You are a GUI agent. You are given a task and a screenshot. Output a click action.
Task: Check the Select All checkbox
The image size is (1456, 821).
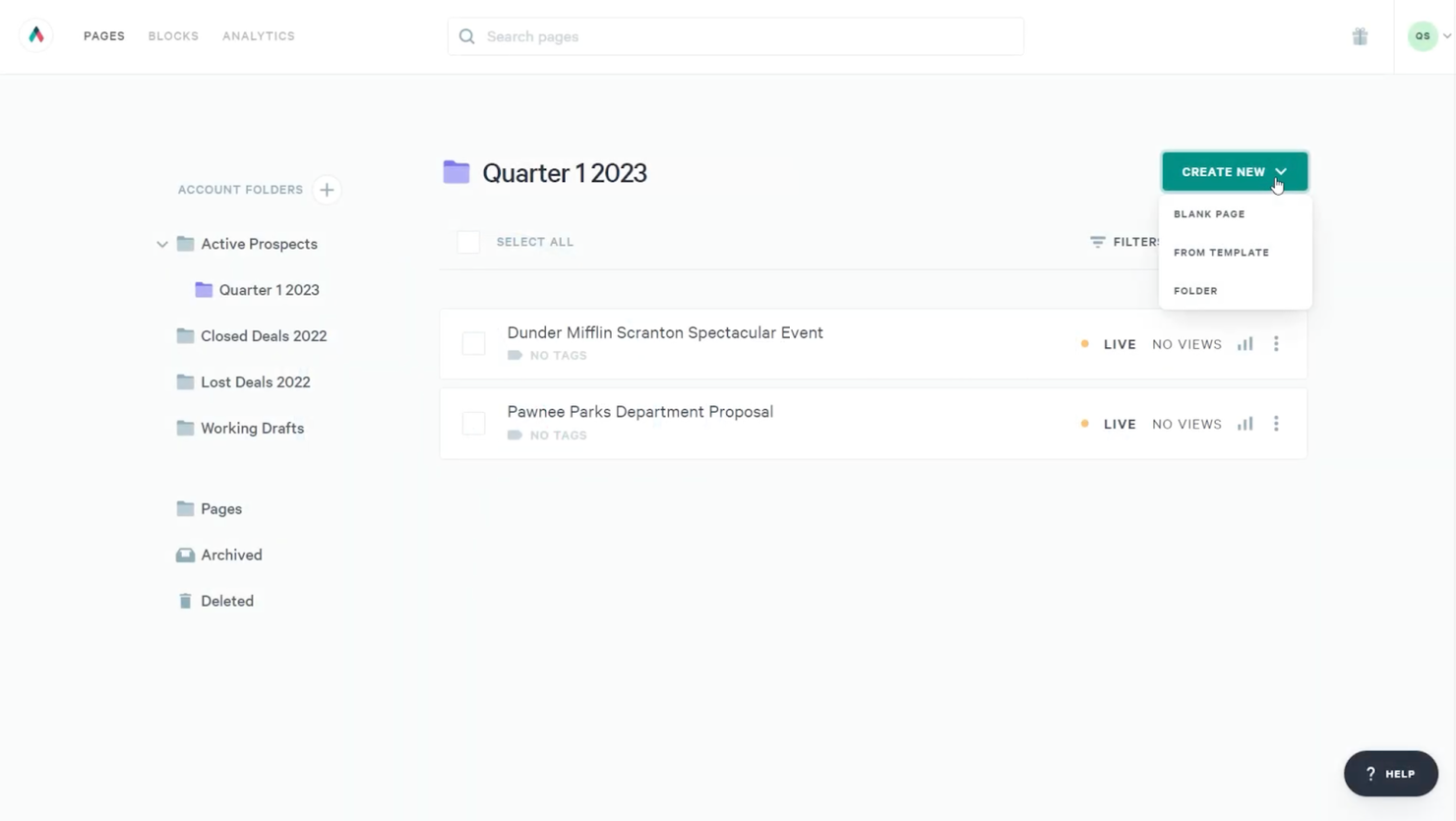point(468,241)
